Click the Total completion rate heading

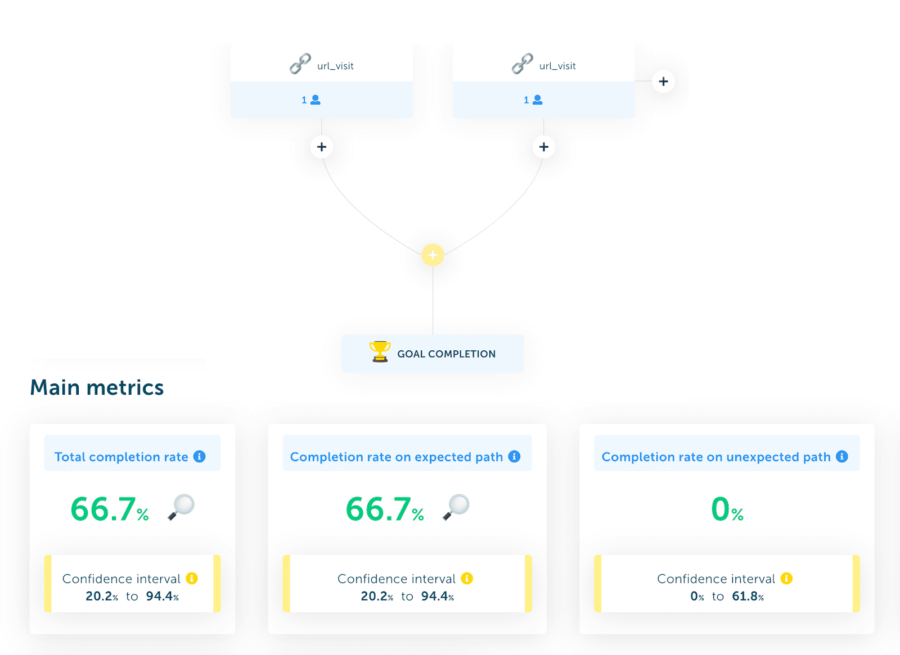(x=121, y=457)
